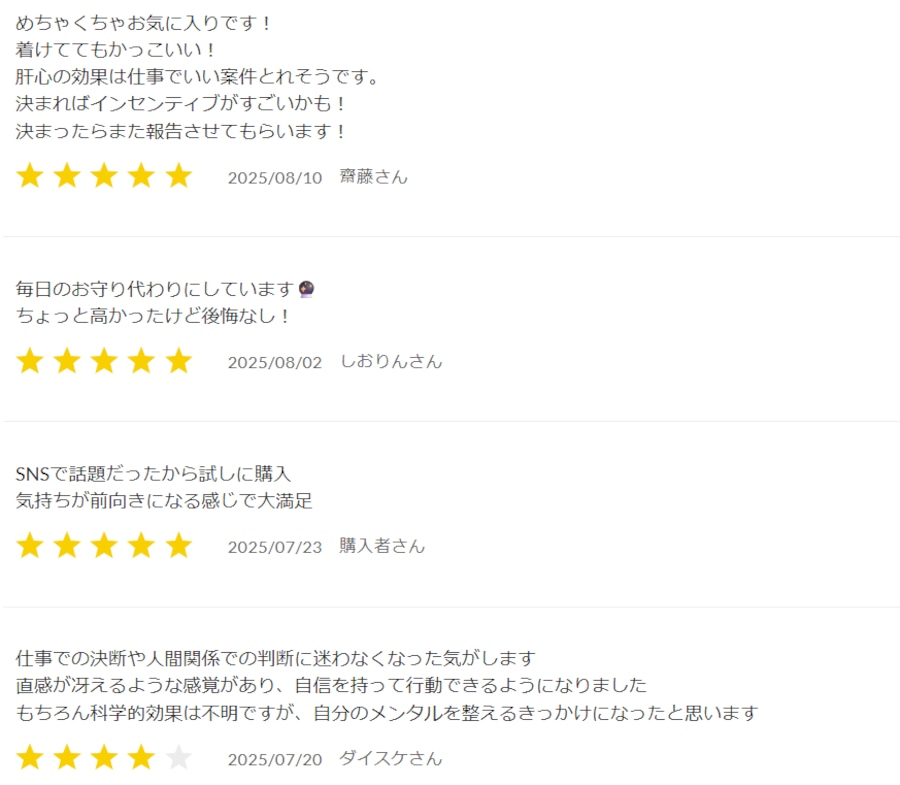Image resolution: width=900 pixels, height=785 pixels.
Task: Click the reviewer name 購入者さん
Action: (382, 546)
